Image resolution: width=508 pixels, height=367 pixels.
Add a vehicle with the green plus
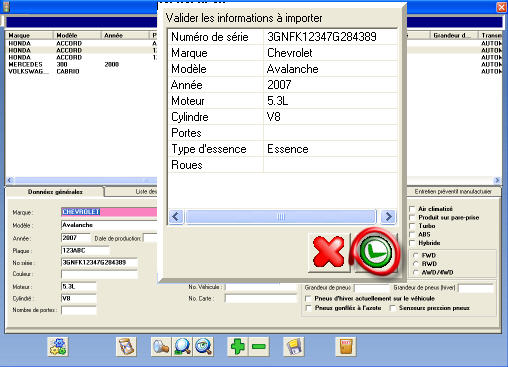point(238,347)
